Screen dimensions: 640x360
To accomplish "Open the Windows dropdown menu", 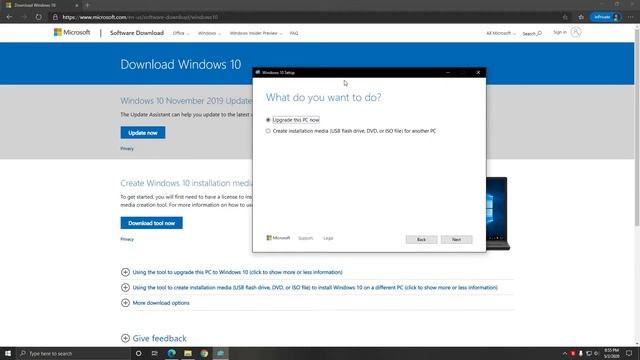I will pos(209,33).
